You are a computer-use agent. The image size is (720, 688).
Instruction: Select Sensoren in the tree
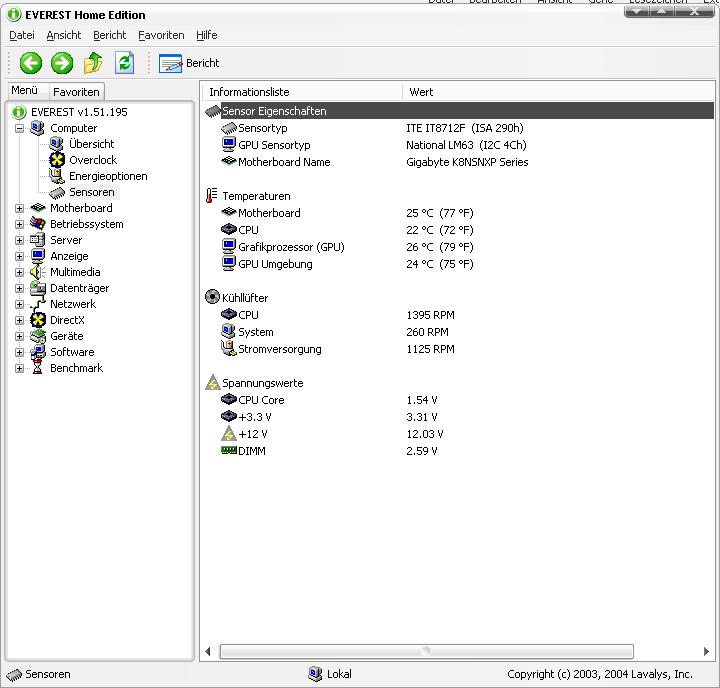tap(91, 192)
